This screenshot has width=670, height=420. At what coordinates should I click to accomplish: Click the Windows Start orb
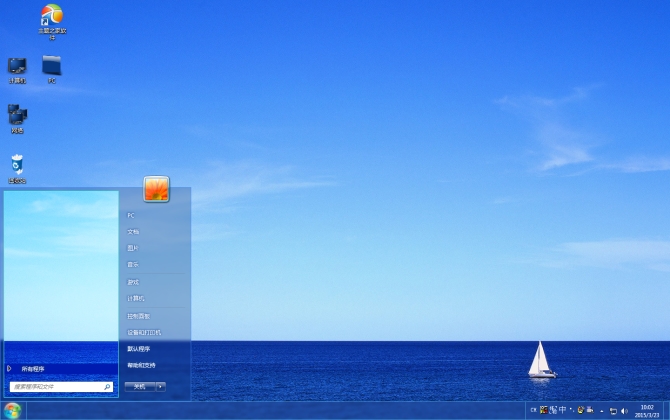(x=12, y=410)
